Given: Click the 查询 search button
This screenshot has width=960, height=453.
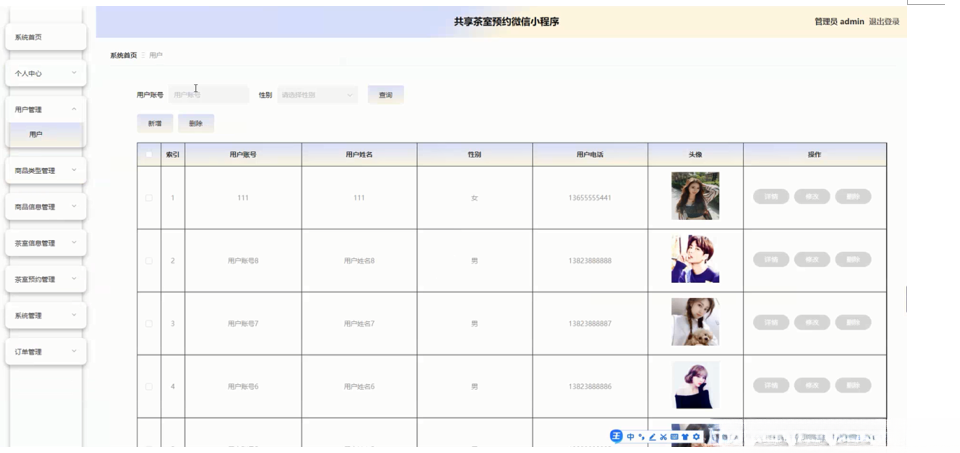Looking at the screenshot, I should 386,95.
